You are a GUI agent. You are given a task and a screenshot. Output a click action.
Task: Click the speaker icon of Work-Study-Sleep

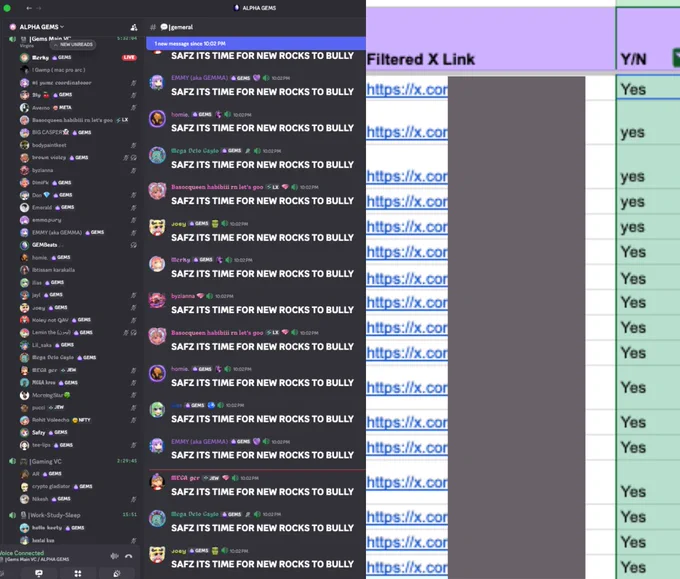tap(13, 515)
